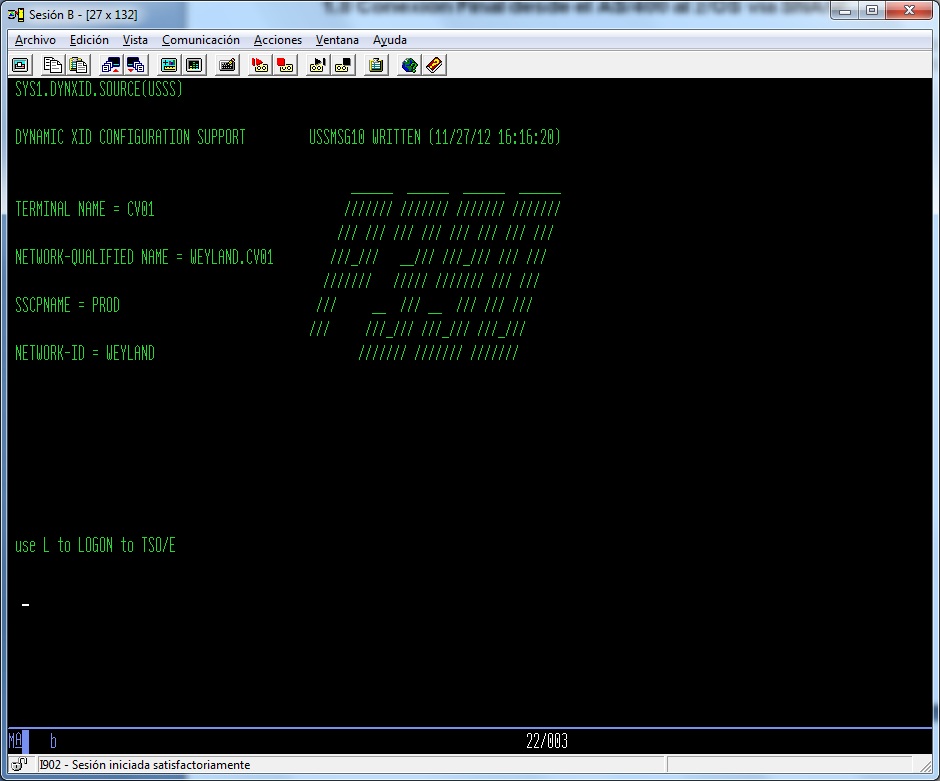Minimize the Sesión B window
The image size is (940, 781).
click(x=845, y=10)
